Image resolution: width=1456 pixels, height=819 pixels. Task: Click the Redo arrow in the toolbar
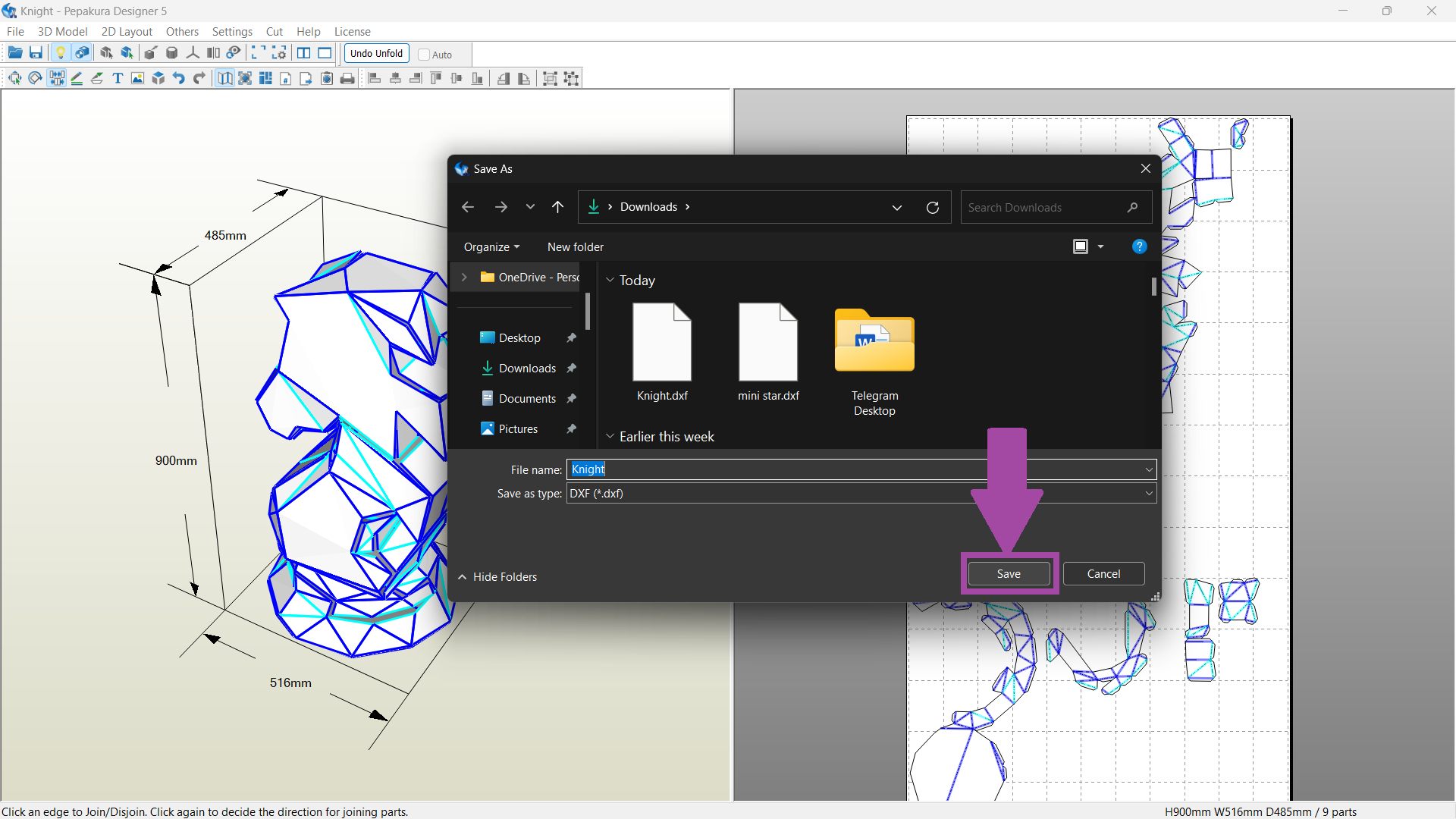click(199, 78)
